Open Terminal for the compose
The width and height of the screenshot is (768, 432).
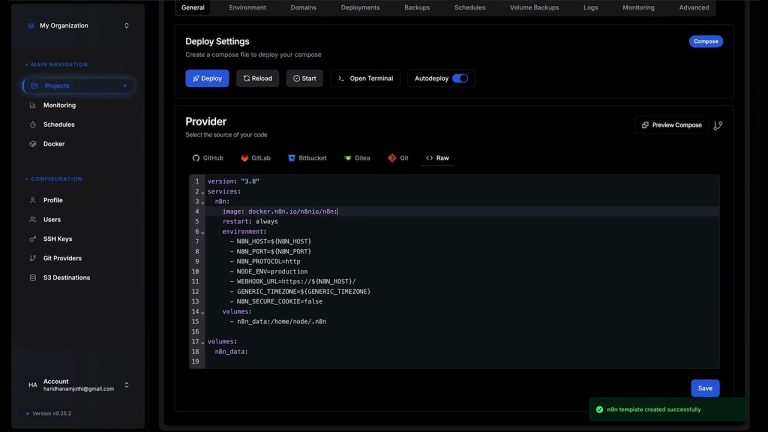365,78
